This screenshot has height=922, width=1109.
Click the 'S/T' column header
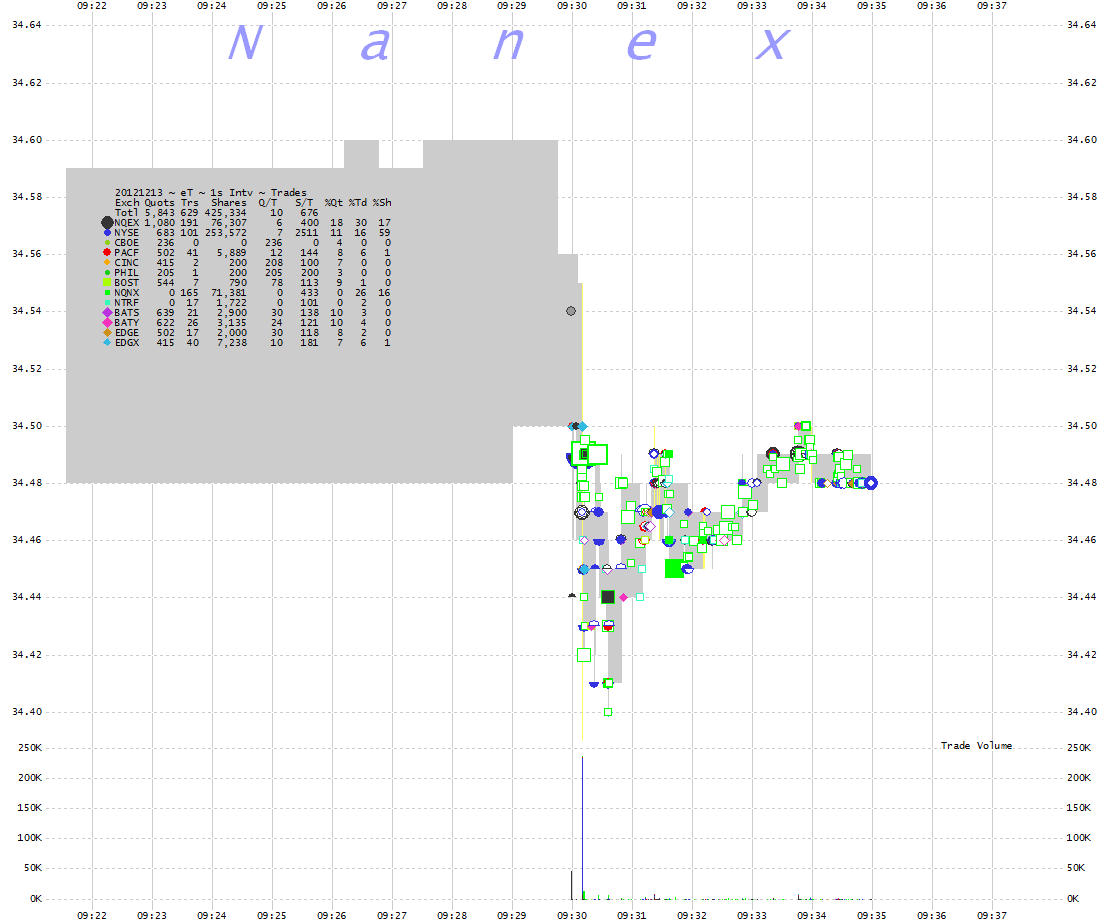point(304,202)
